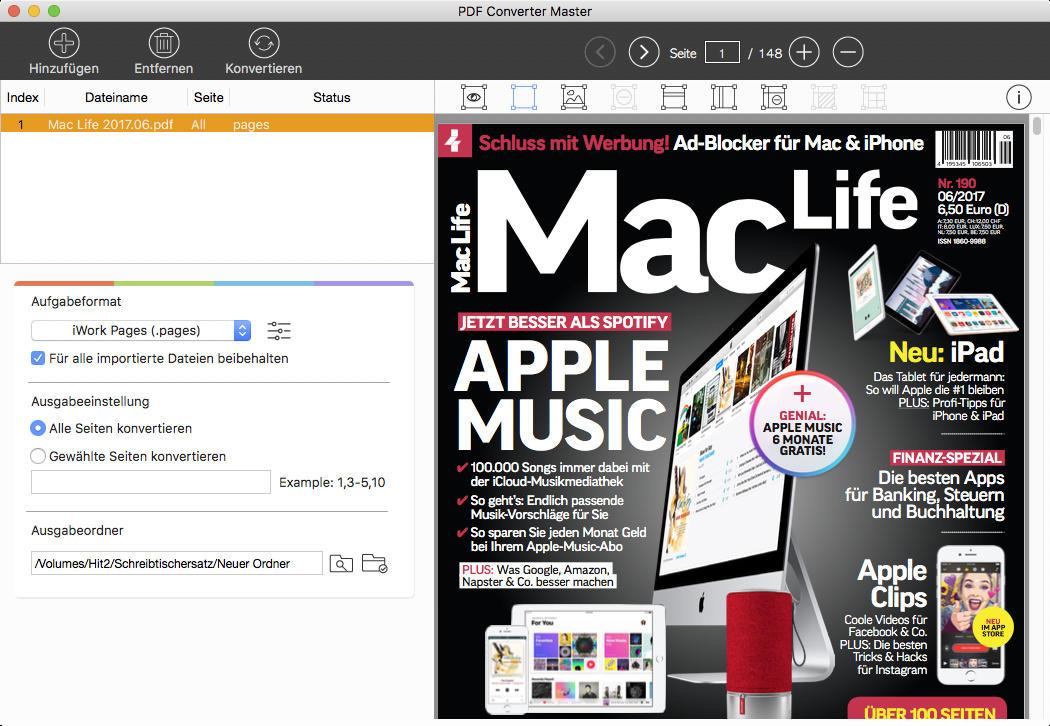Click the 'pages' status cell
1050x726 pixels.
[x=251, y=124]
